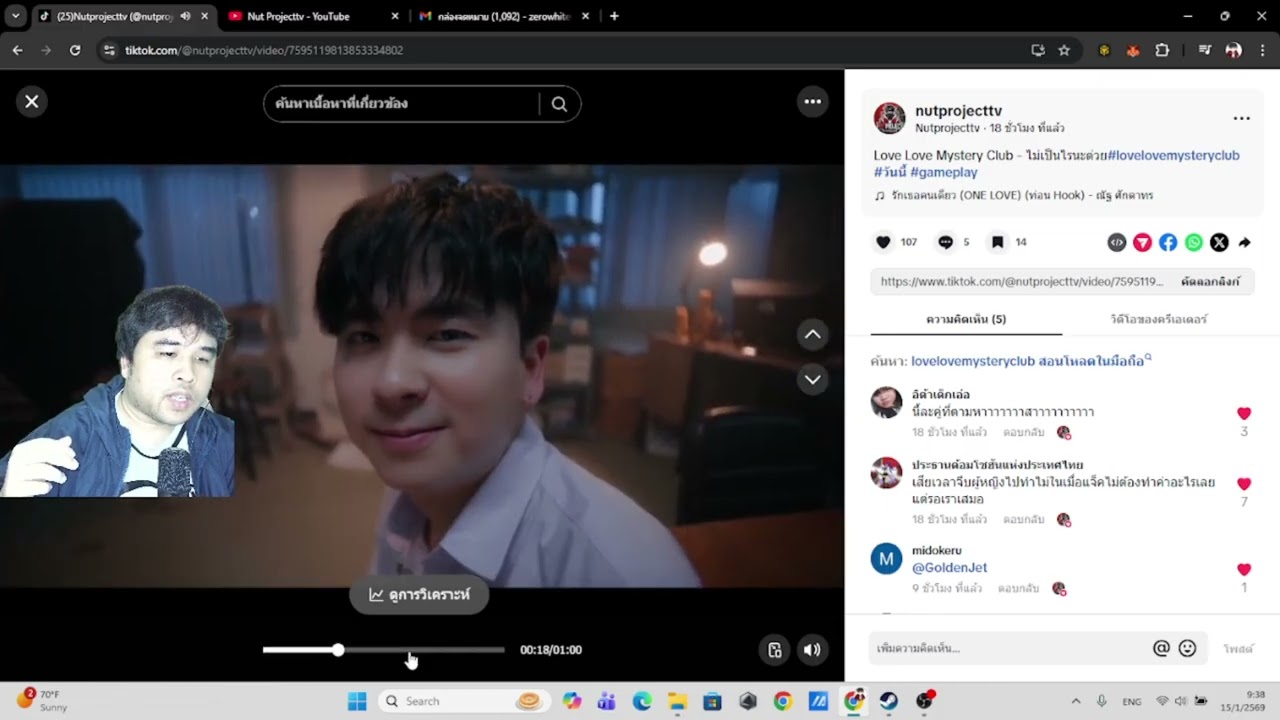Share via red send-to-friends icon

click(1142, 242)
